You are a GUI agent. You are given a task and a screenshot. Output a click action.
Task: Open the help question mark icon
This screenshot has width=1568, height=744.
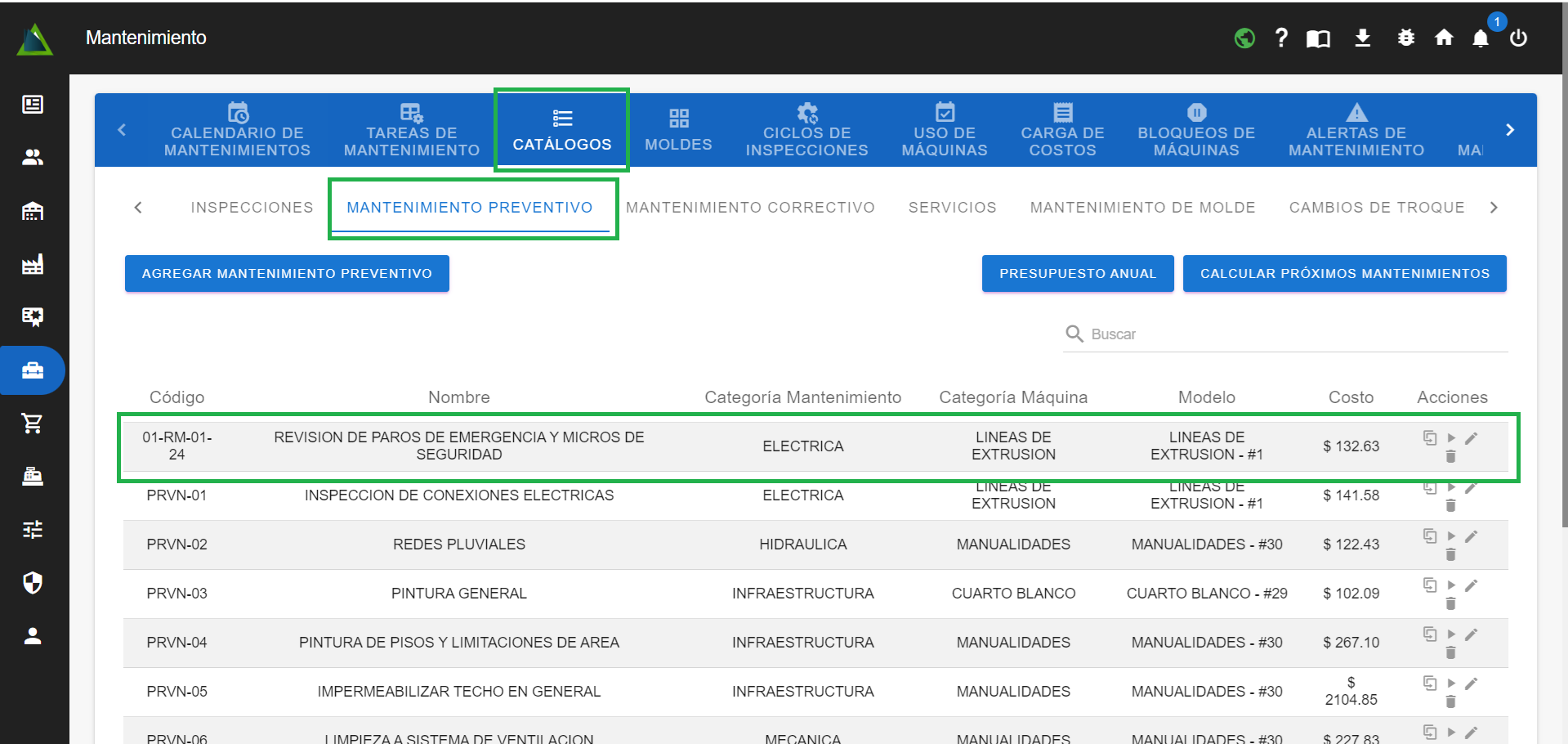click(x=1280, y=38)
